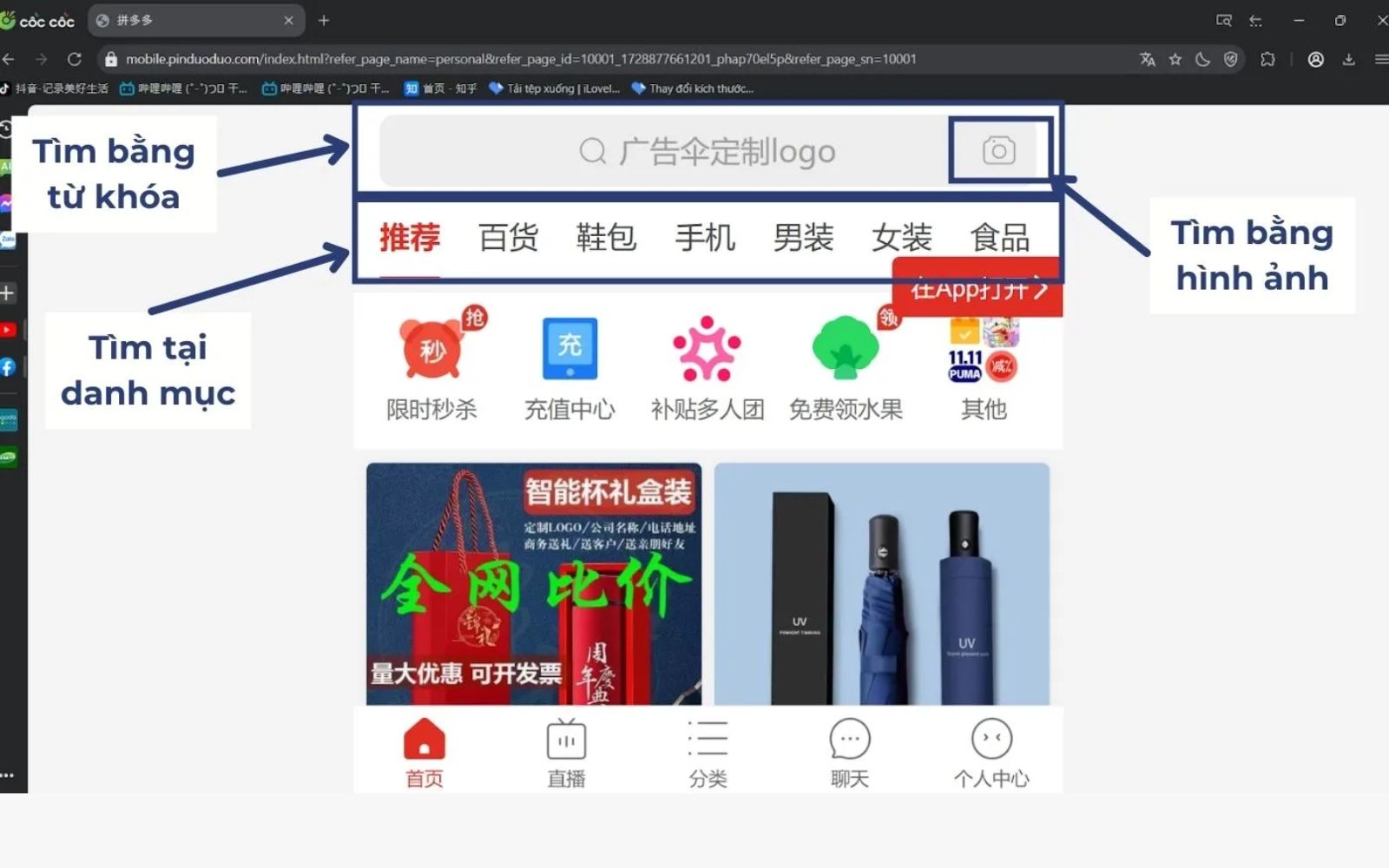Go to 个人中心 personal center
This screenshot has height=868, width=1389.
(991, 751)
